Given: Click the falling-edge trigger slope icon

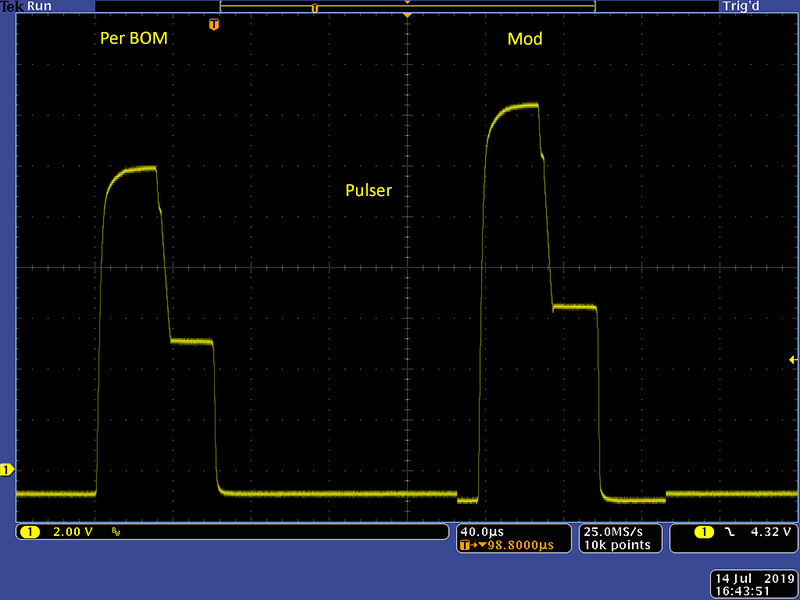Looking at the screenshot, I should coord(730,532).
